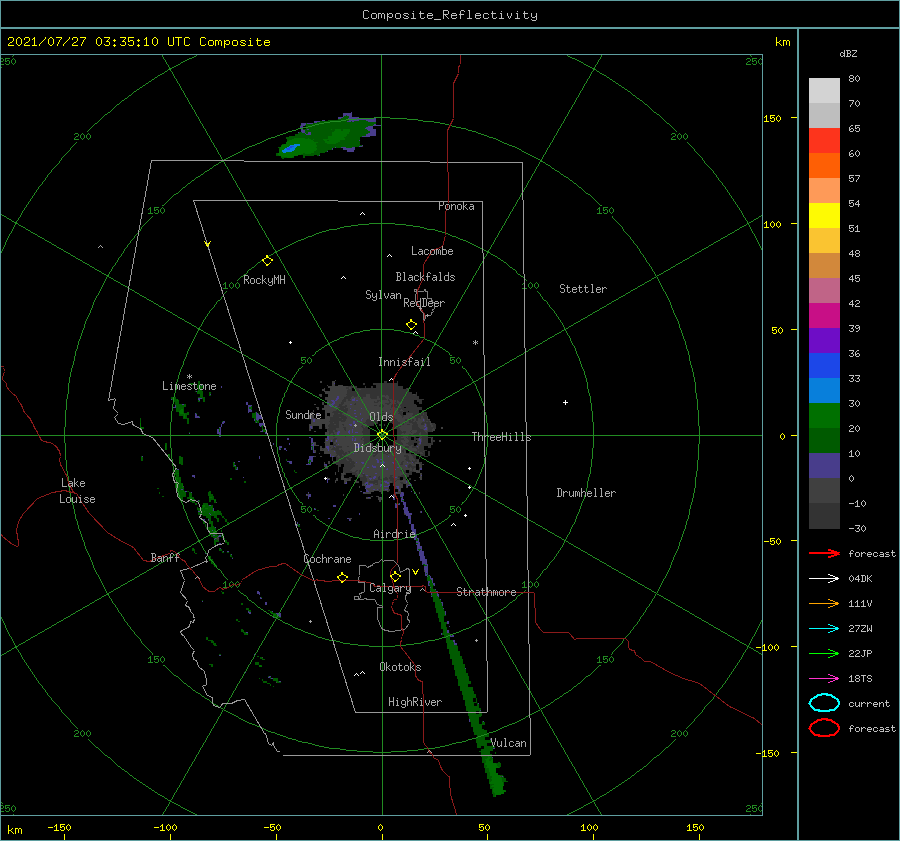The image size is (900, 841).
Task: Click the yellow diamond marker above Calgary label
Action: coord(395,576)
